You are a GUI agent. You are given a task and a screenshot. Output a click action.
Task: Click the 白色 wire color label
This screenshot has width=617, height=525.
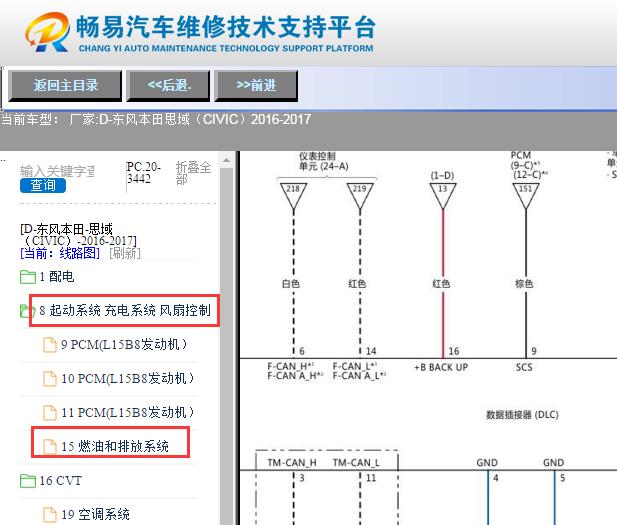[291, 283]
